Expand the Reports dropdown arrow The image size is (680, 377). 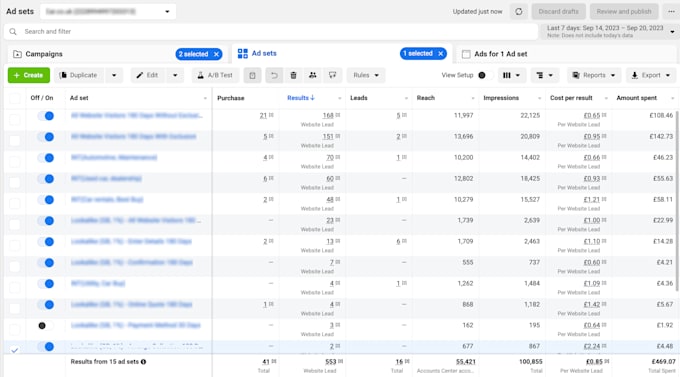pyautogui.click(x=613, y=75)
